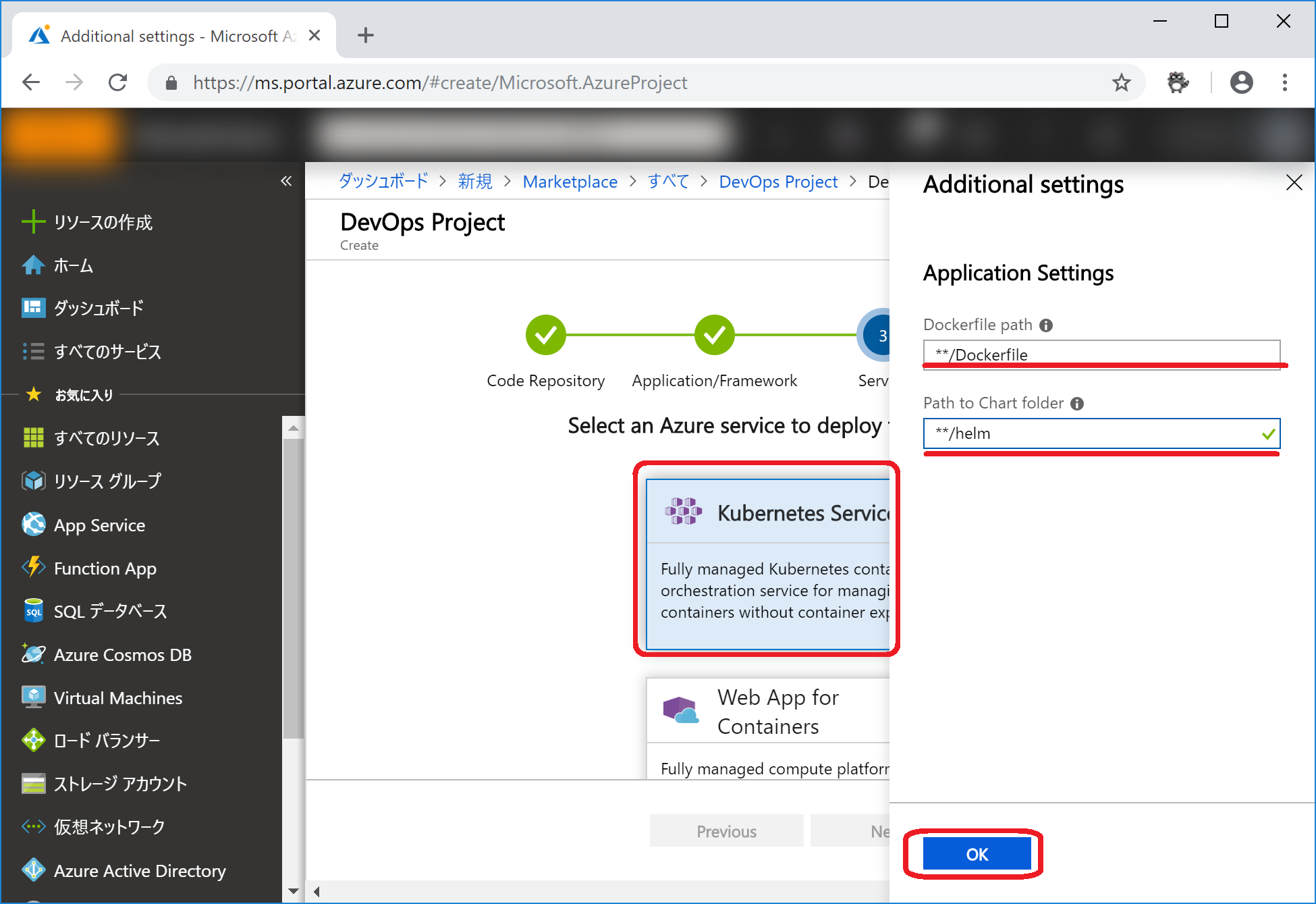This screenshot has width=1316, height=904.
Task: Click the Previous button
Action: click(x=726, y=830)
